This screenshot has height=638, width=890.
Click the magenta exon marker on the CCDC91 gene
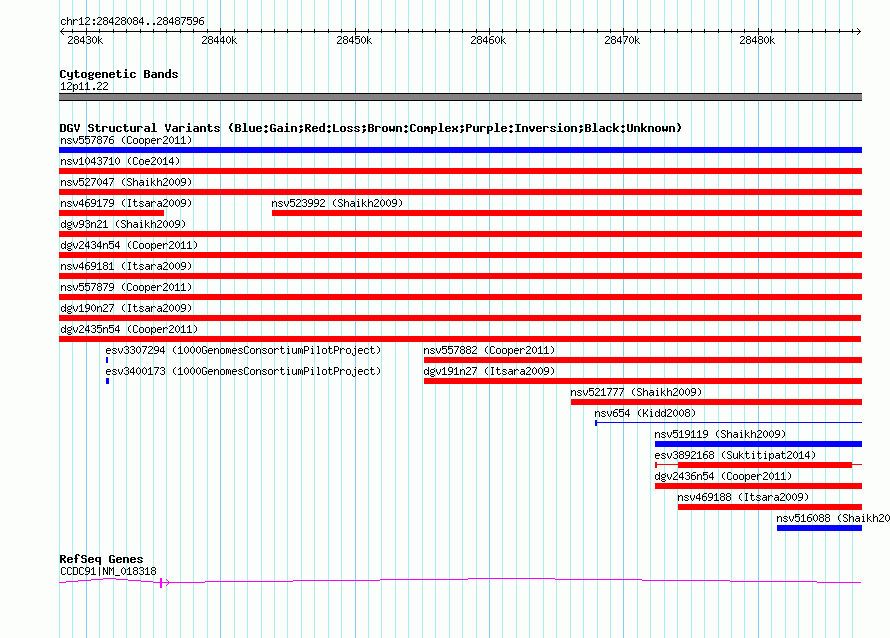(x=161, y=582)
